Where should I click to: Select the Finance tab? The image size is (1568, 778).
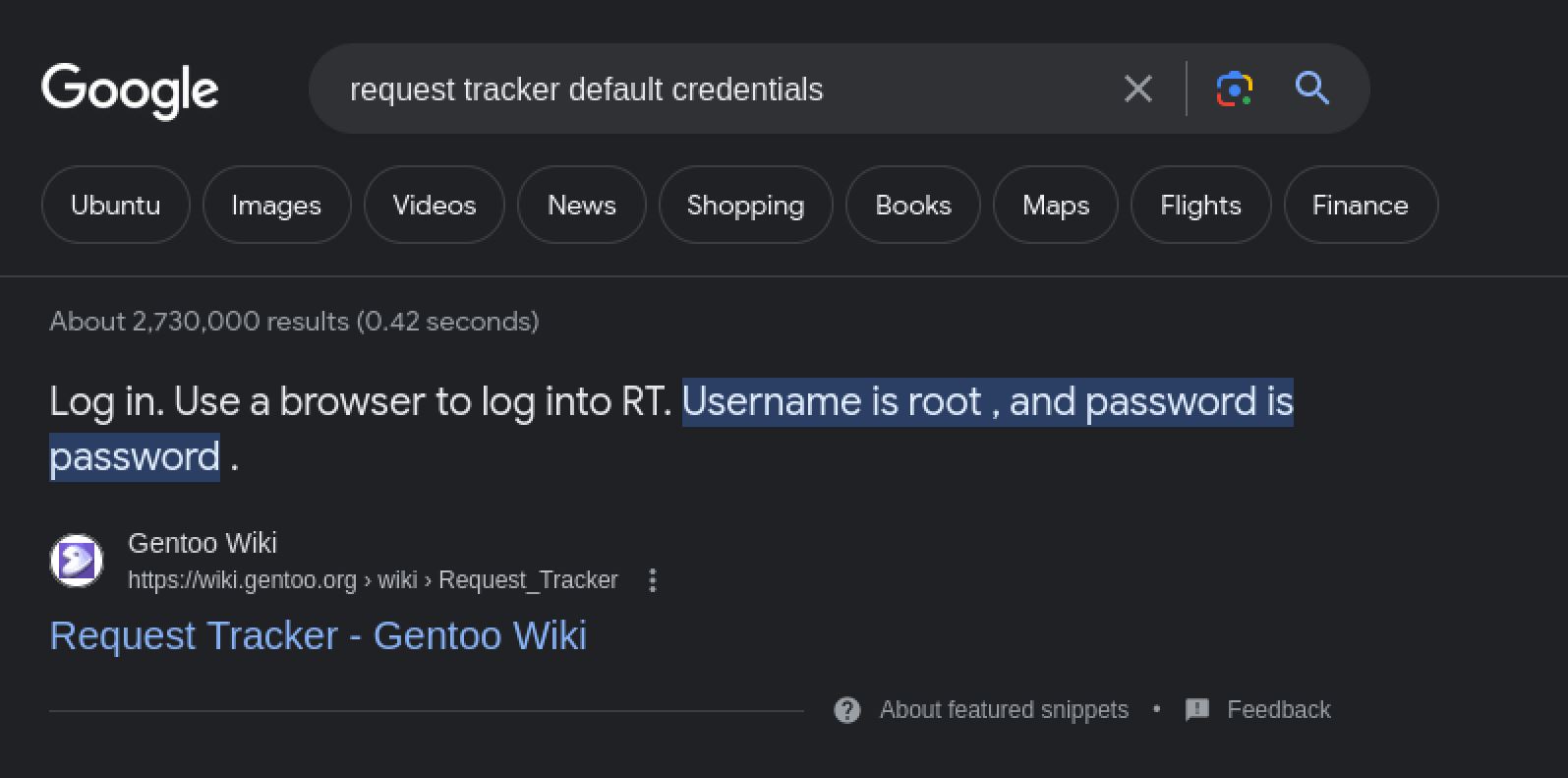pos(1360,205)
